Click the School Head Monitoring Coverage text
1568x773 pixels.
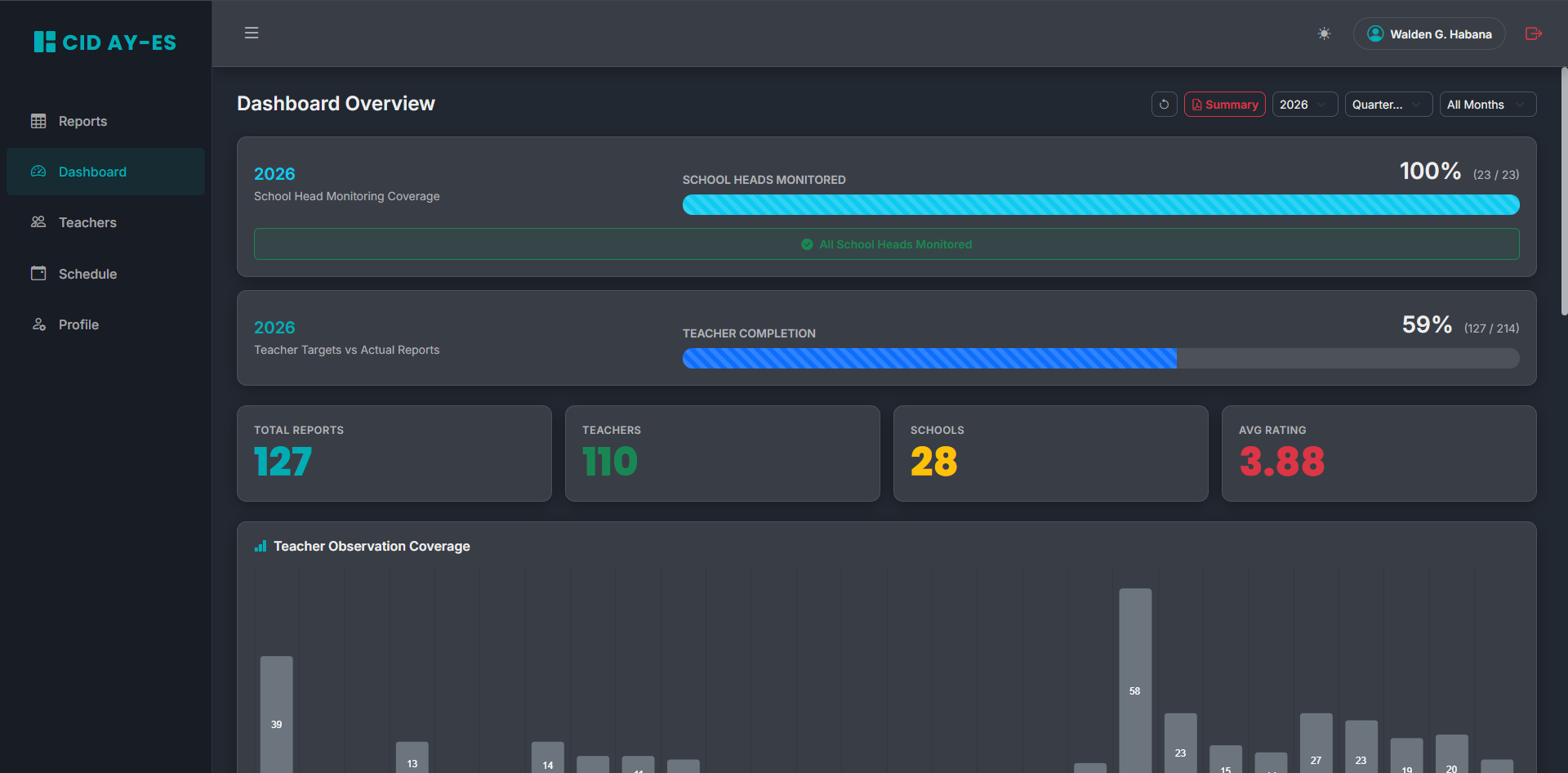pos(346,196)
